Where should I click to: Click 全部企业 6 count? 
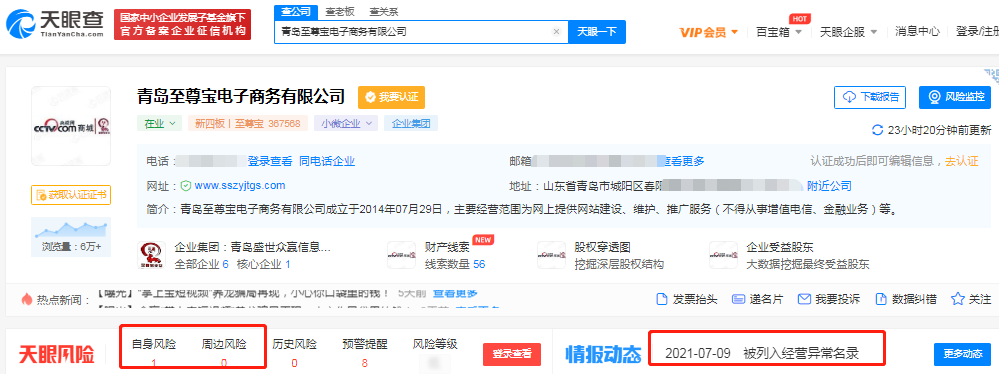pos(201,264)
